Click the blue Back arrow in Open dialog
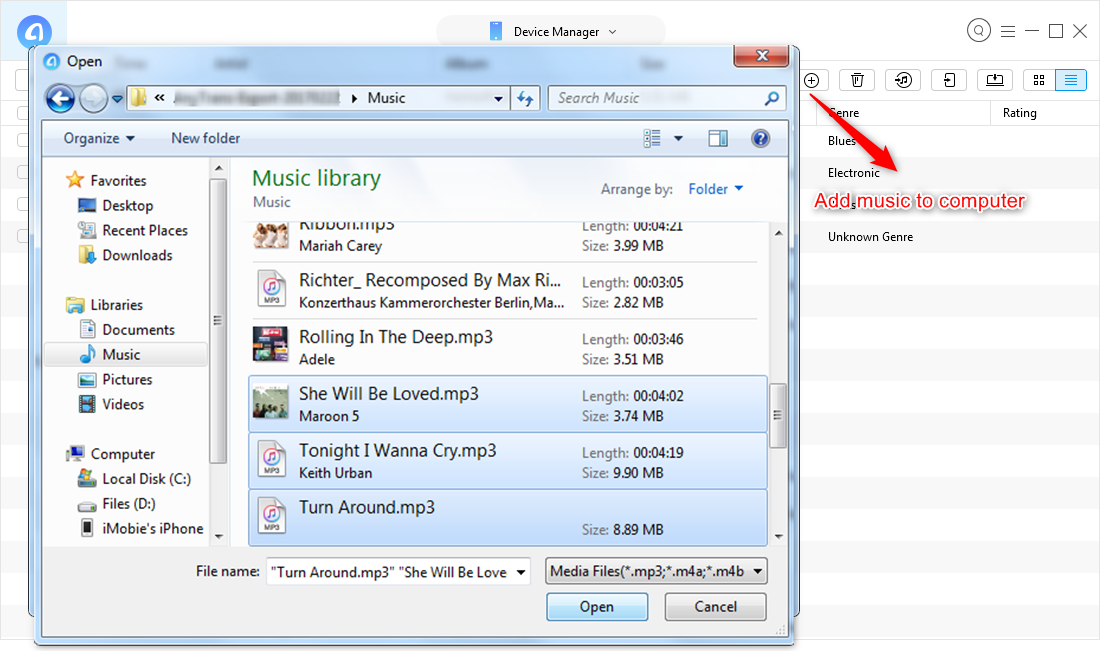Image resolution: width=1100 pixels, height=651 pixels. (60, 98)
